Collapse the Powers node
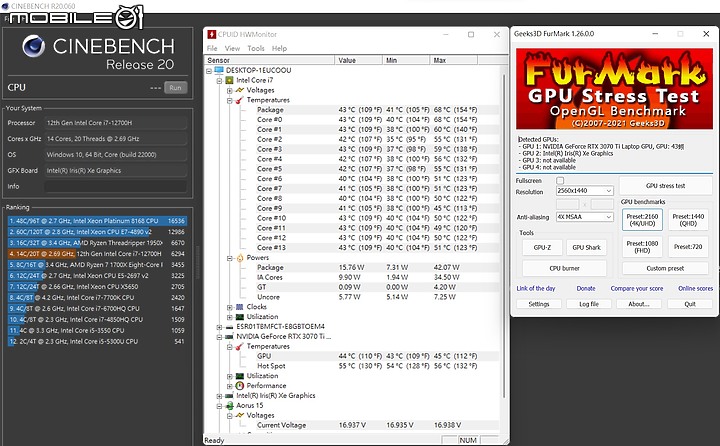The height and width of the screenshot is (446, 720). (230, 258)
